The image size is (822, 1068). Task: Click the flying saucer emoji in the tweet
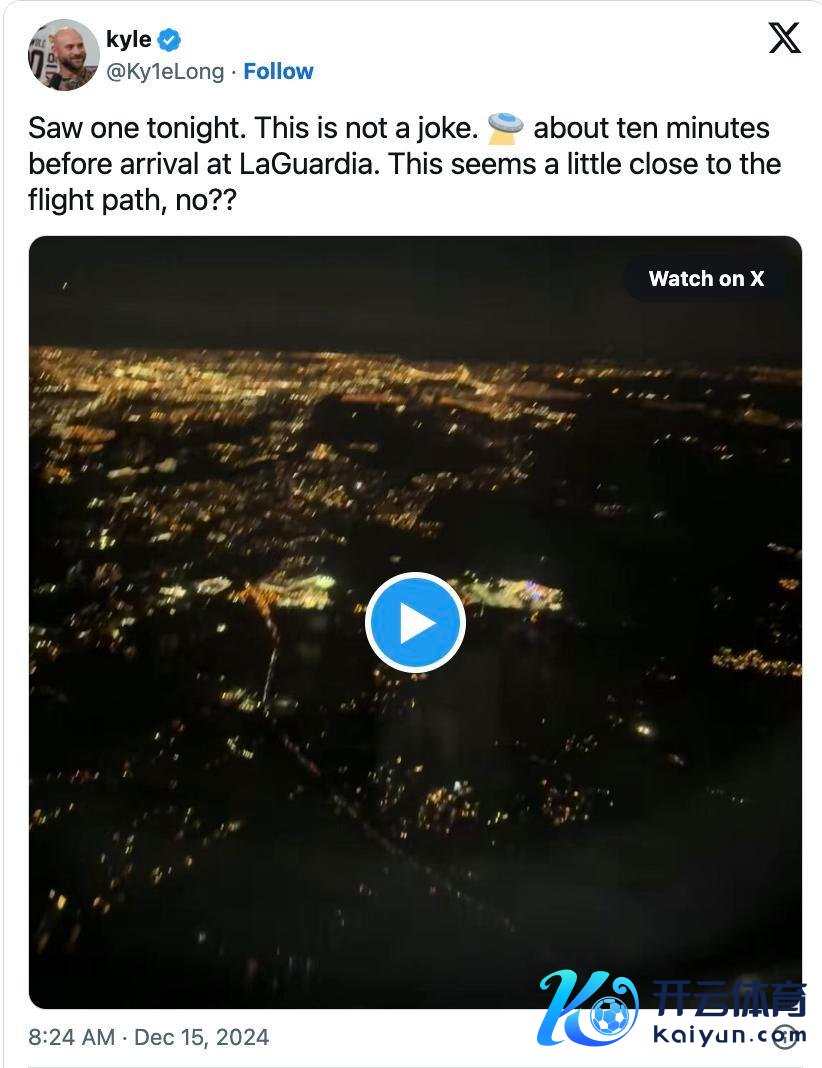[x=505, y=128]
